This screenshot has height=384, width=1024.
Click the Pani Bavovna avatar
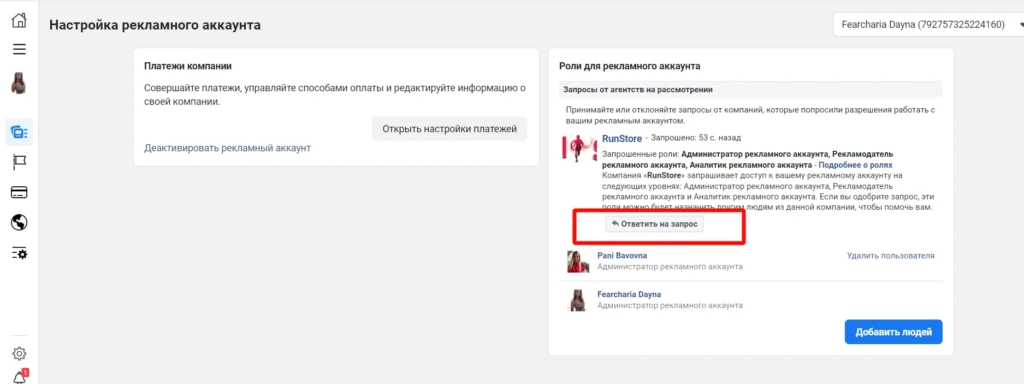(578, 261)
